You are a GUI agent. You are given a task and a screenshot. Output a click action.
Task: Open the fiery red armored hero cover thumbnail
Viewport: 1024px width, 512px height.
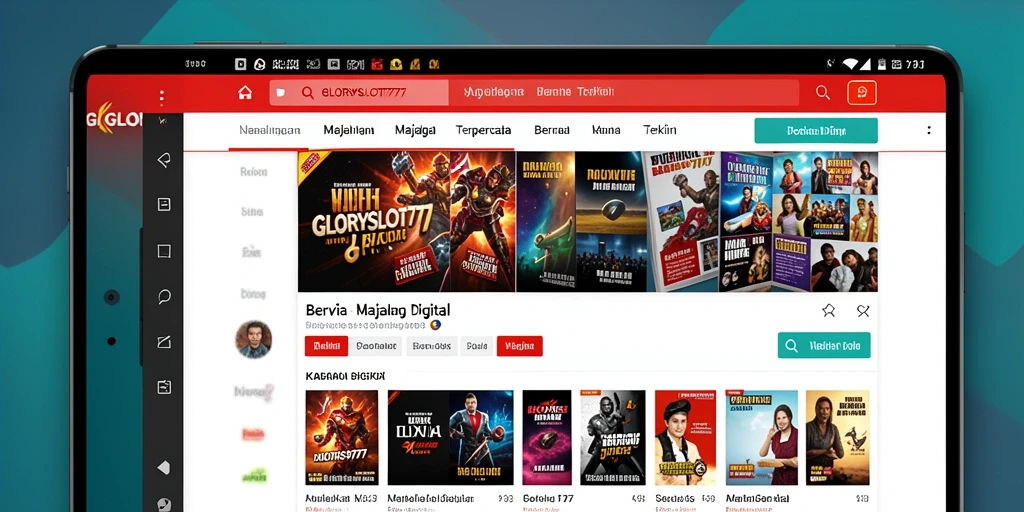[342, 438]
